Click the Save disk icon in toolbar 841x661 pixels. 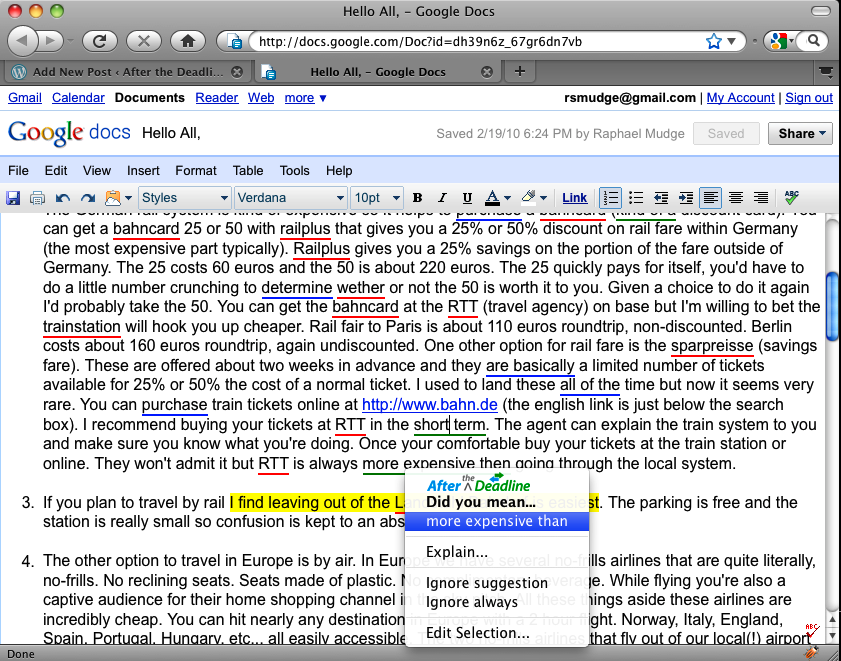tap(14, 198)
